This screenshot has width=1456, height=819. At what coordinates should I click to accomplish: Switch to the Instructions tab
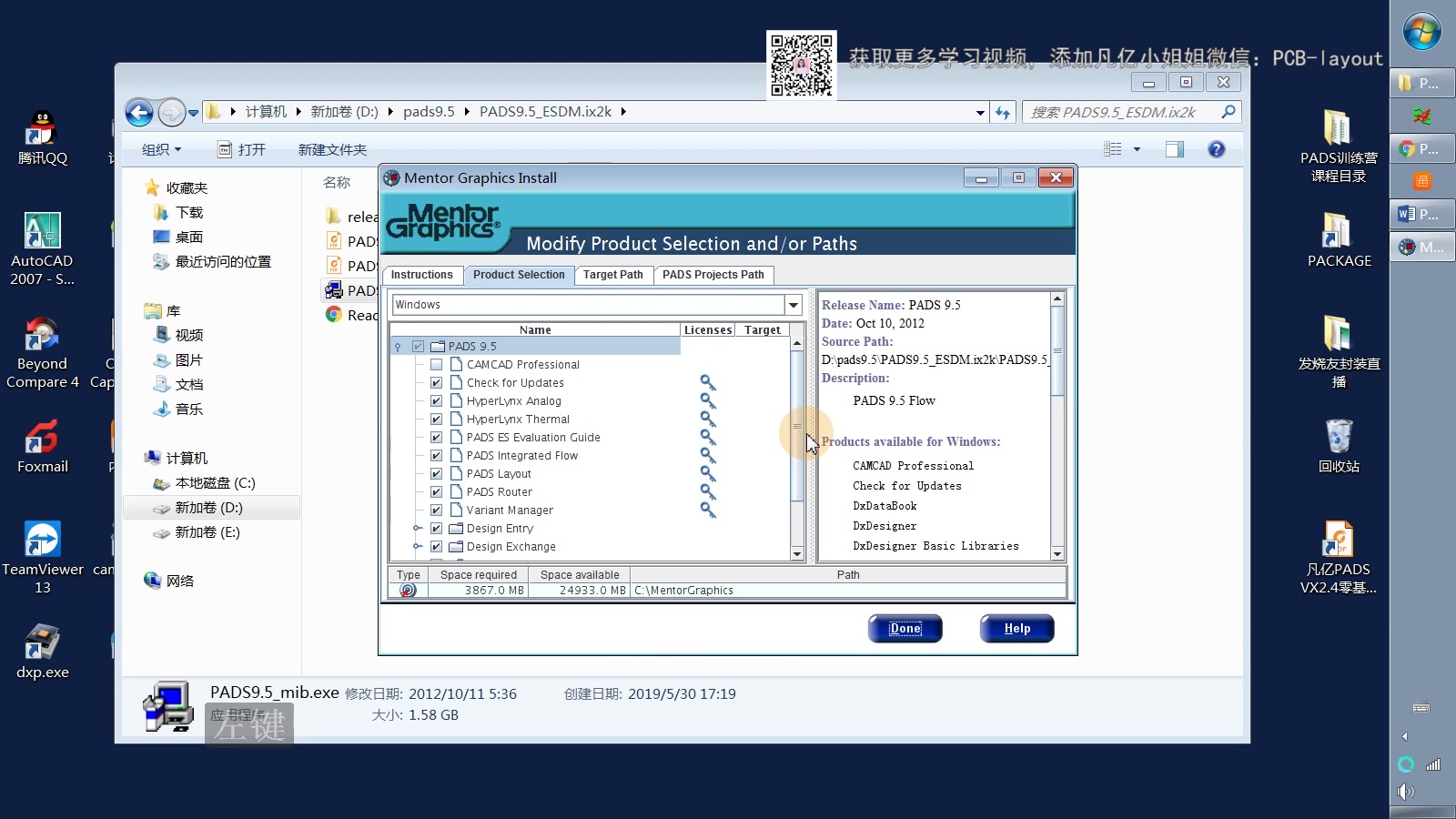pos(421,275)
